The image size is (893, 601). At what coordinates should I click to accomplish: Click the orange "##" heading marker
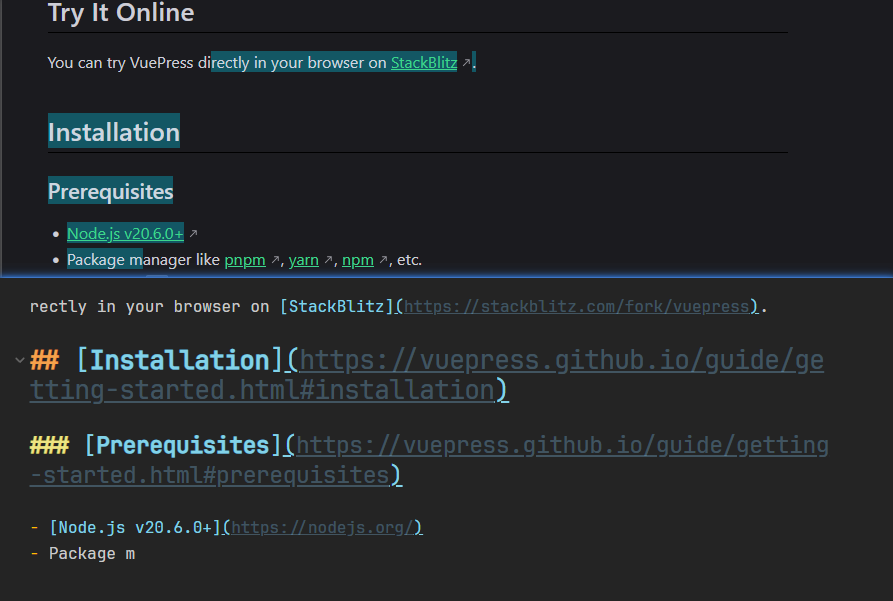coord(44,360)
